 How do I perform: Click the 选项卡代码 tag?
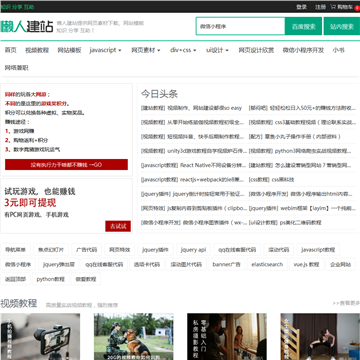coord(147,264)
